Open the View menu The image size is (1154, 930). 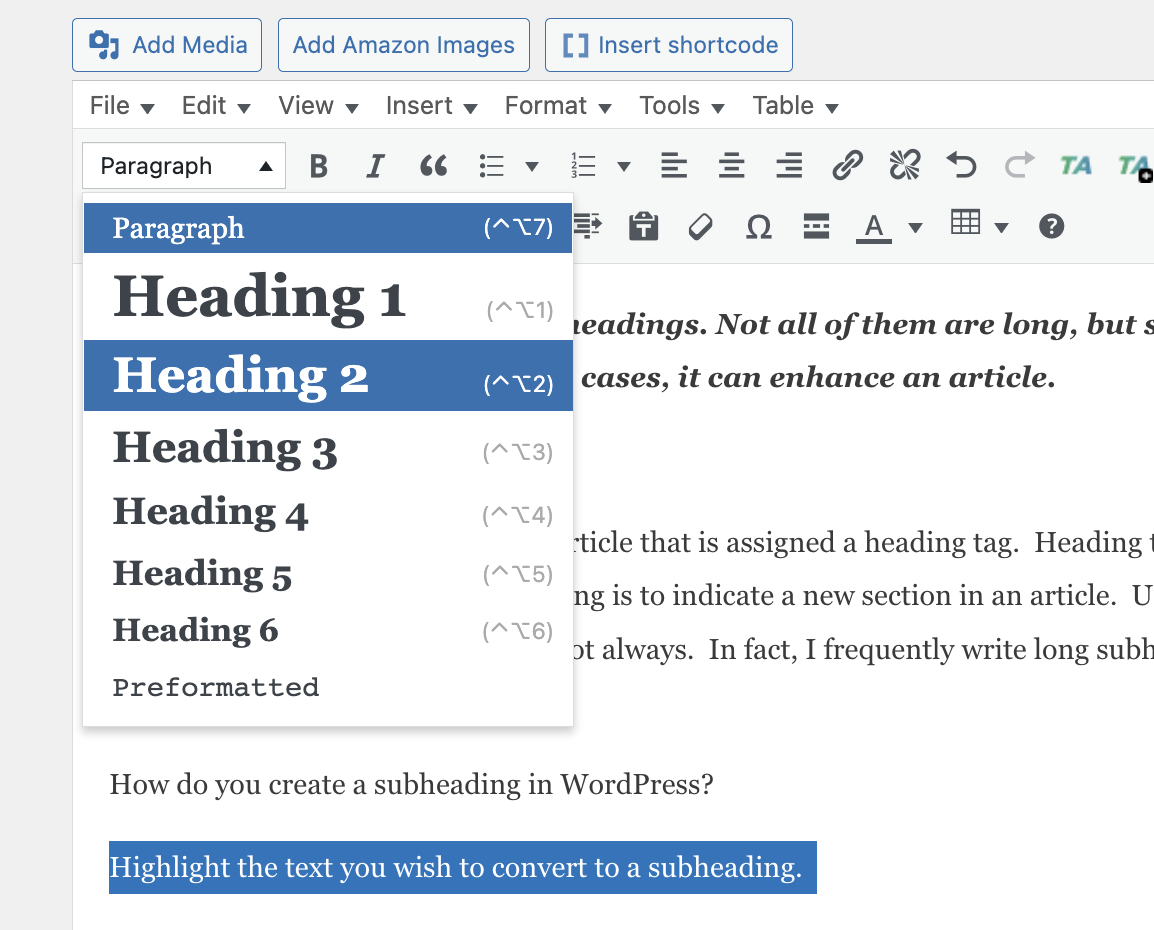coord(318,106)
